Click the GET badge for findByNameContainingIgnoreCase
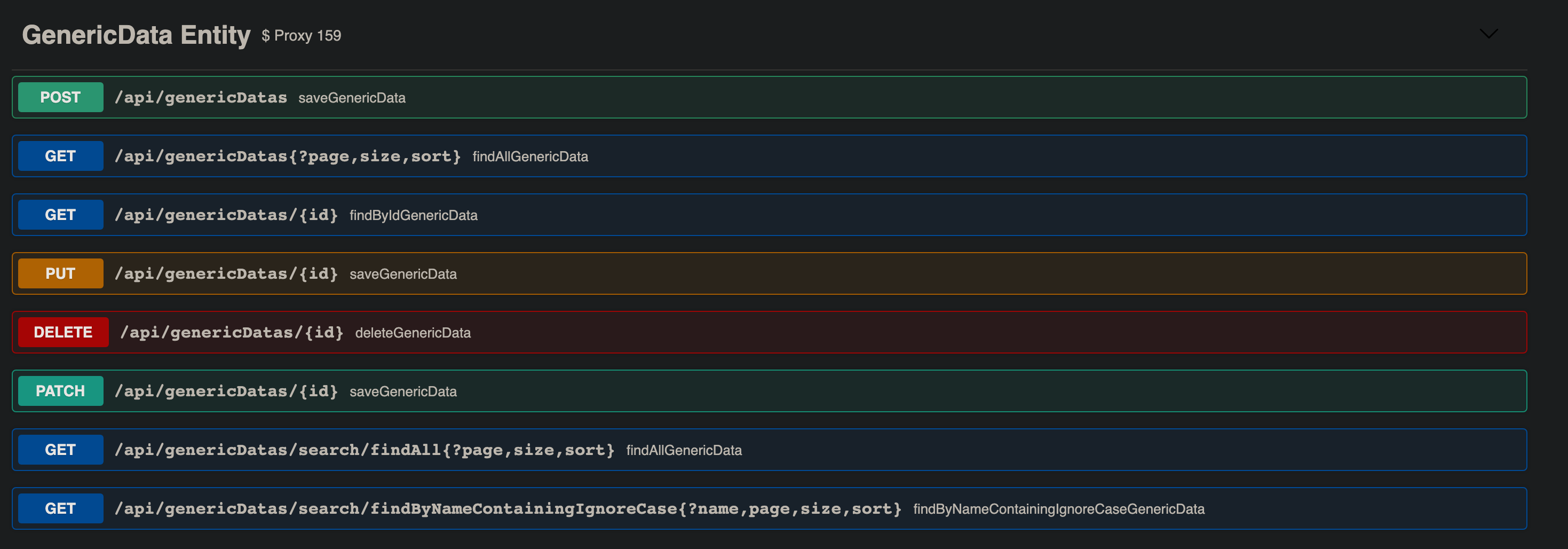The width and height of the screenshot is (1568, 549). (x=60, y=507)
